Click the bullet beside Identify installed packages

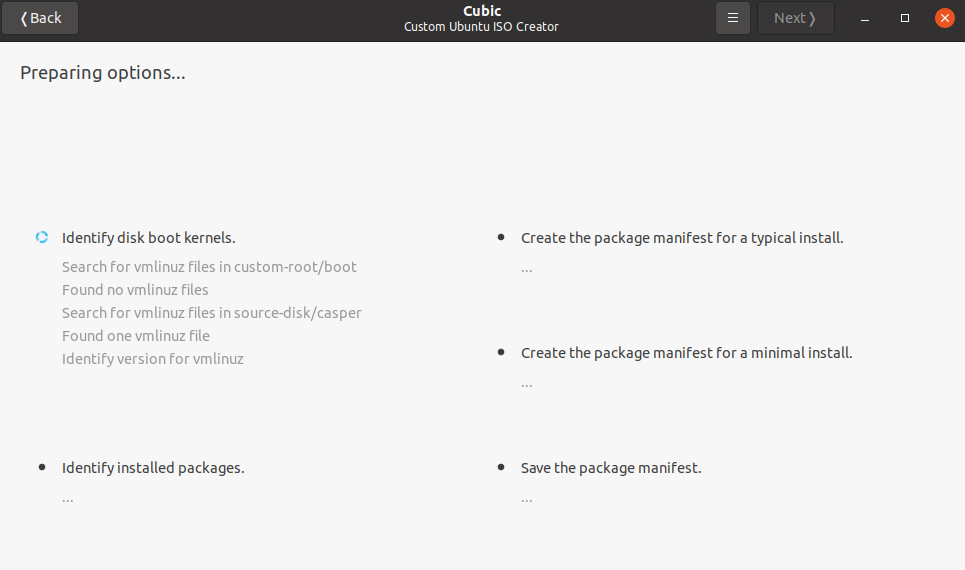click(x=42, y=467)
